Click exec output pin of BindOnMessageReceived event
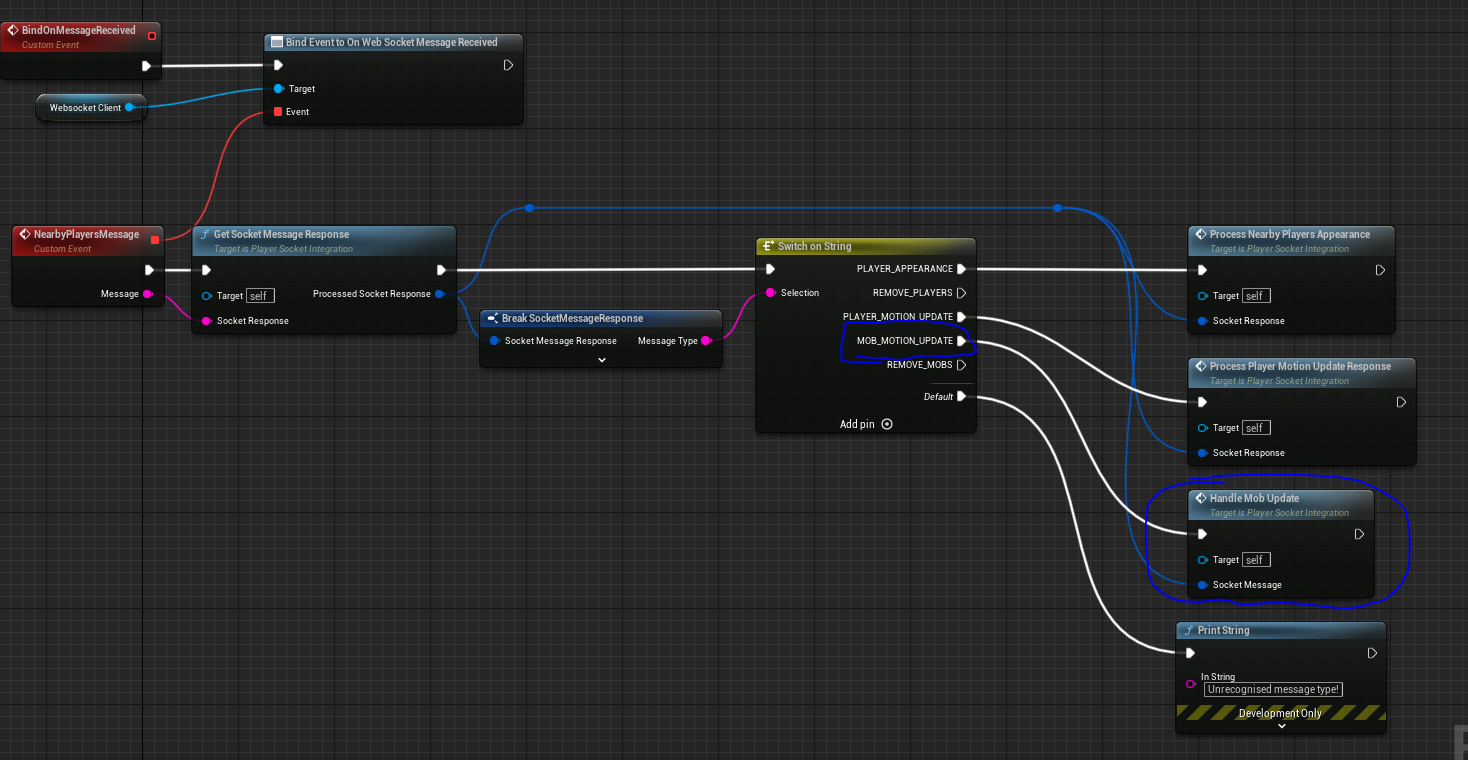The height and width of the screenshot is (760, 1468). tap(146, 66)
